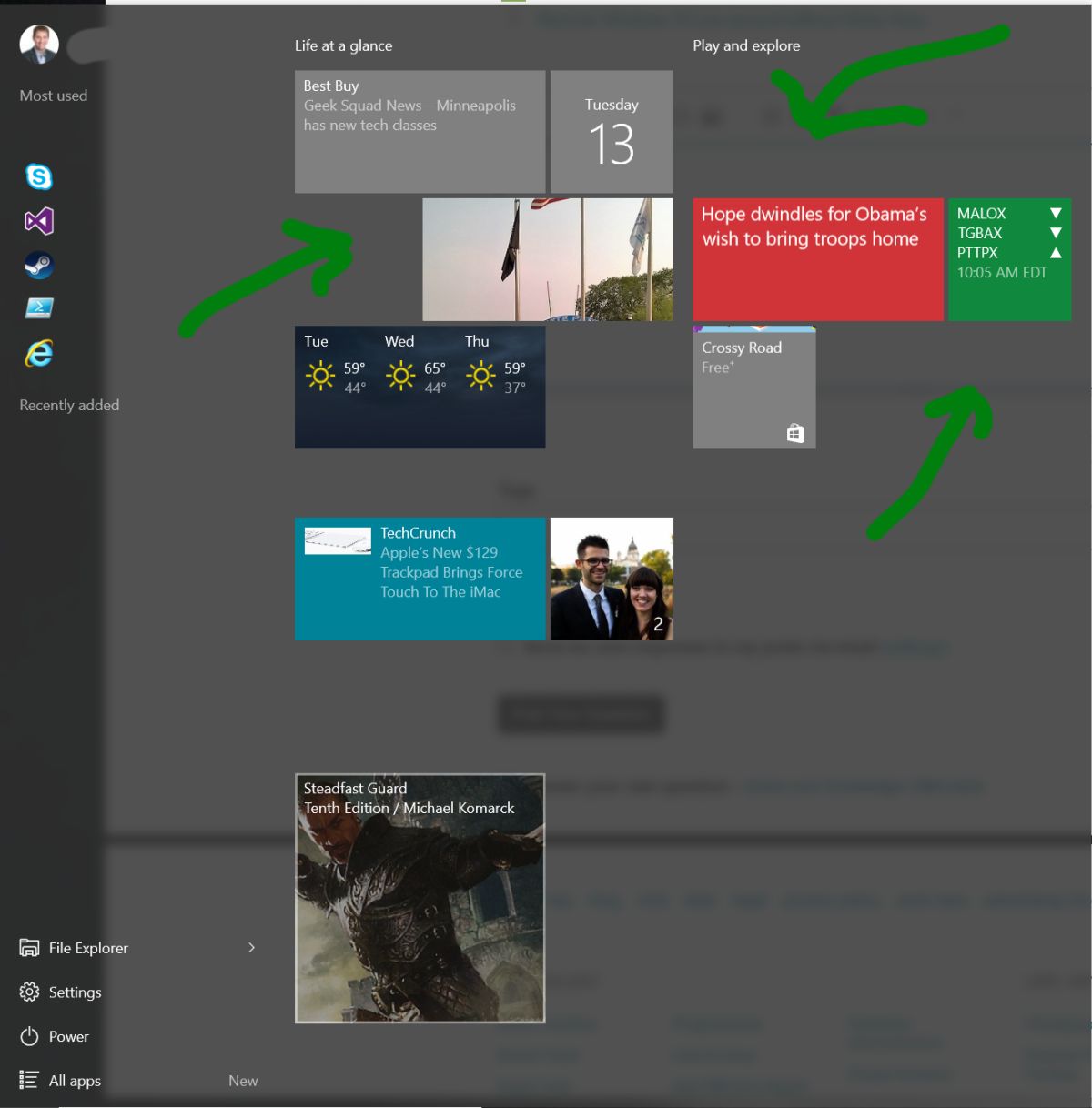Click the PTTPX stock row
1092x1108 pixels.
point(1009,253)
